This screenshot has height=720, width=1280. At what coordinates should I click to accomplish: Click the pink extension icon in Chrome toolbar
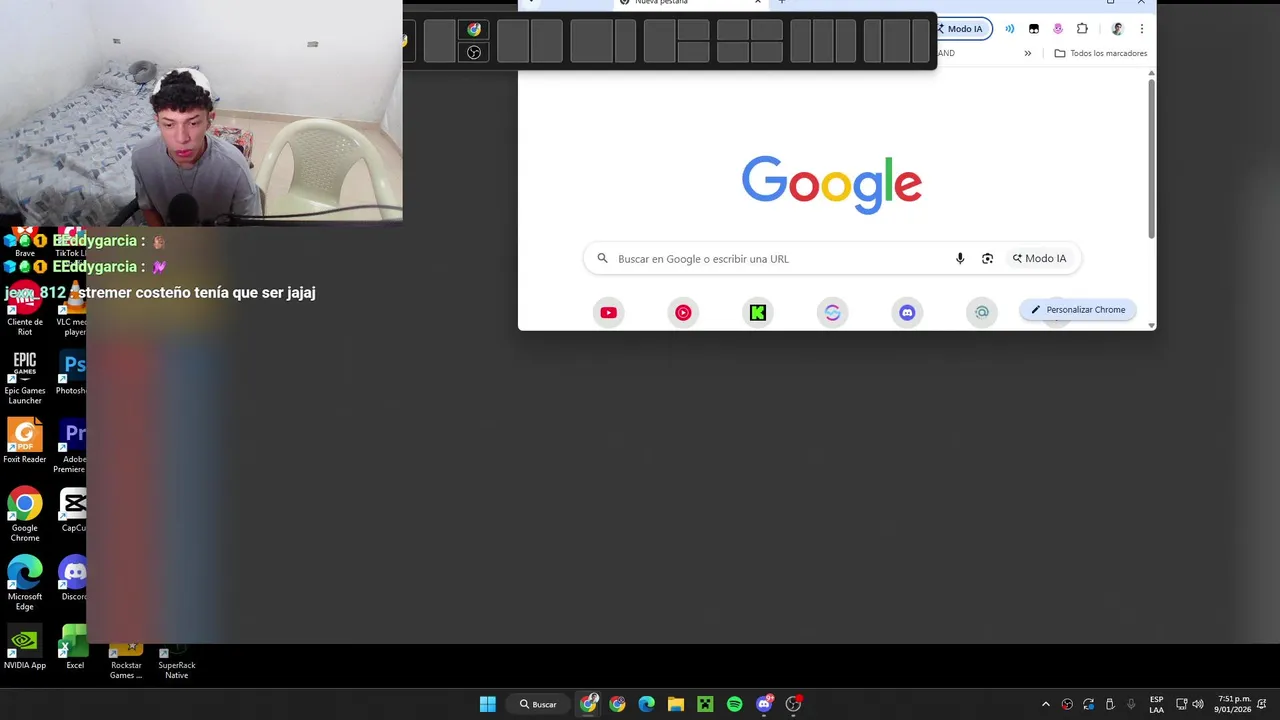[x=1058, y=29]
